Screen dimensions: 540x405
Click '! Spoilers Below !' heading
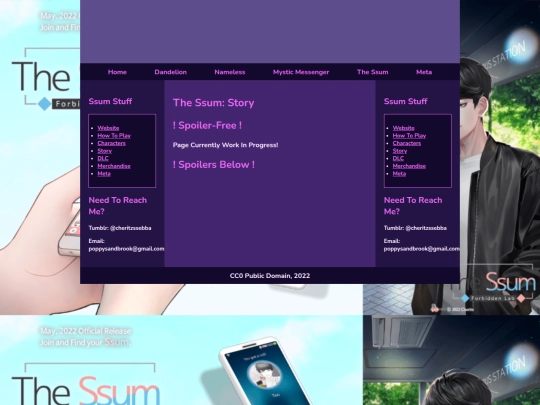pos(214,165)
